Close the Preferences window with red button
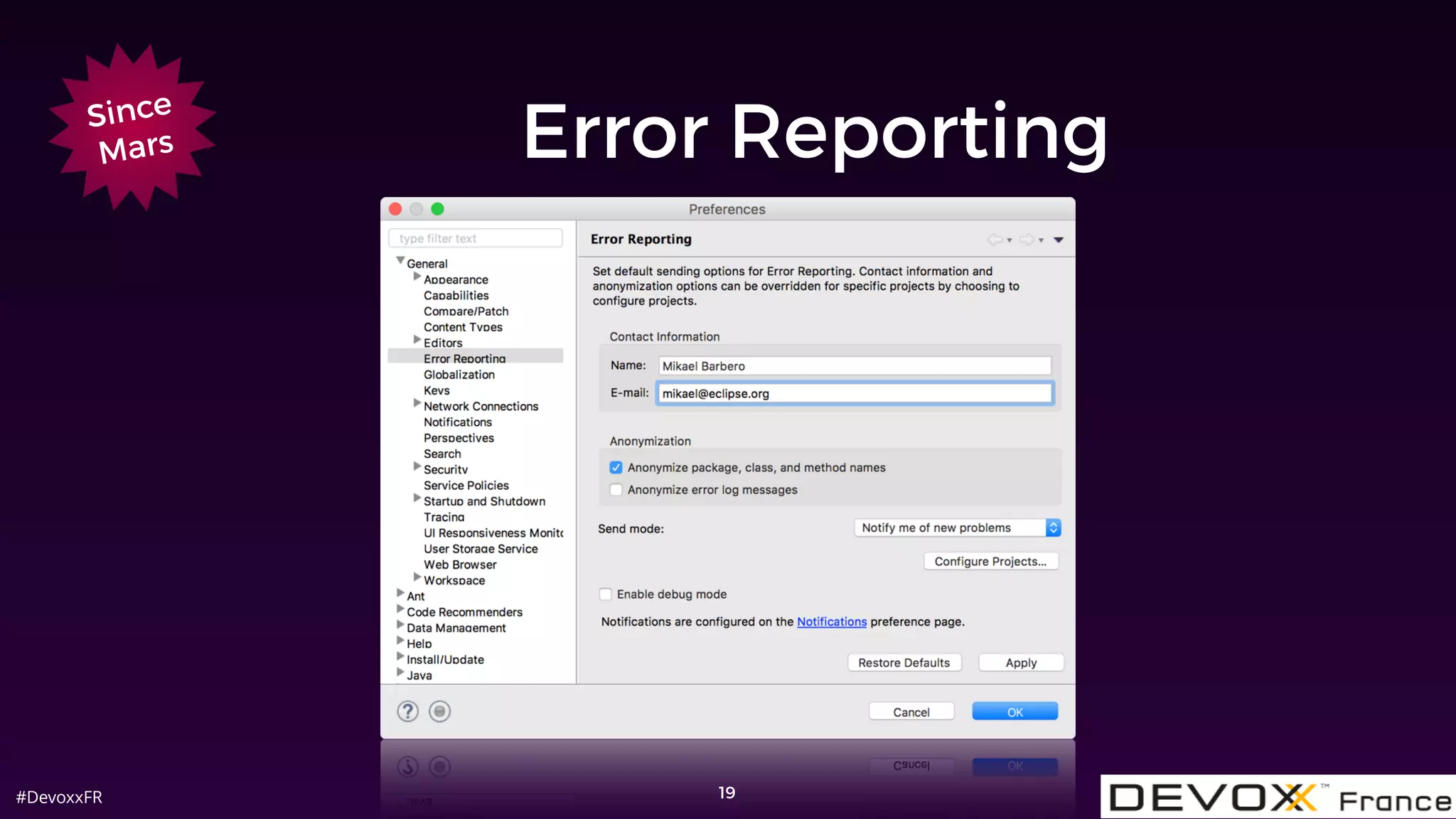The image size is (1456, 819). click(396, 209)
